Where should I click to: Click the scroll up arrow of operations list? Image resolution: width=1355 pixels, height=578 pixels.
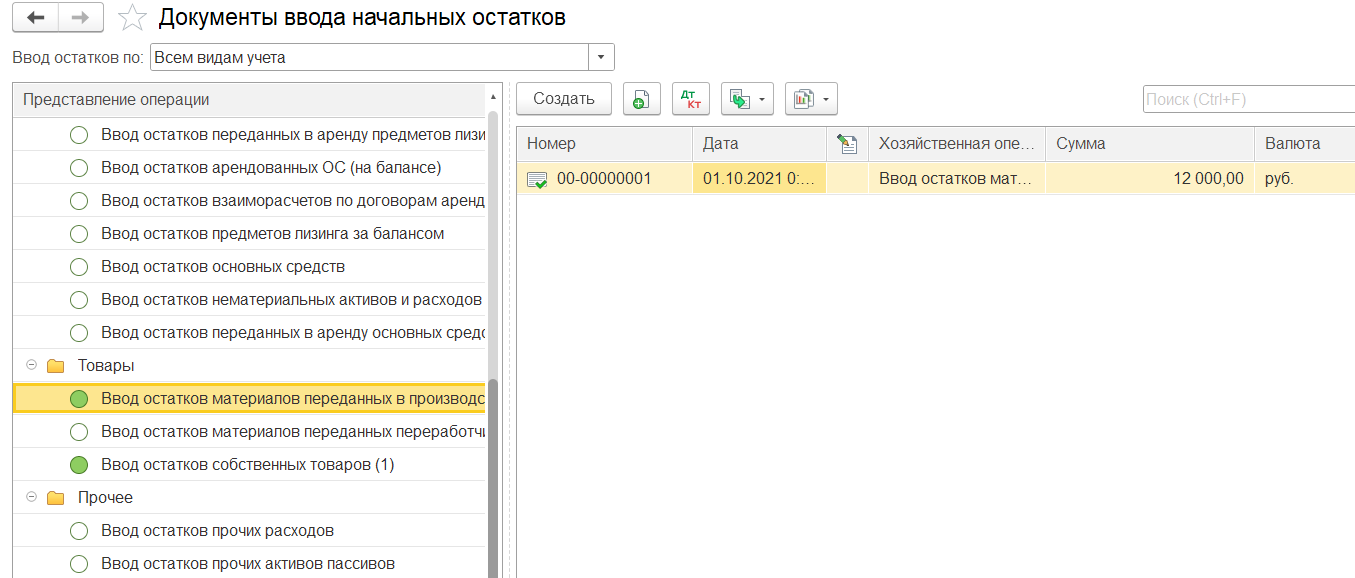pos(492,98)
